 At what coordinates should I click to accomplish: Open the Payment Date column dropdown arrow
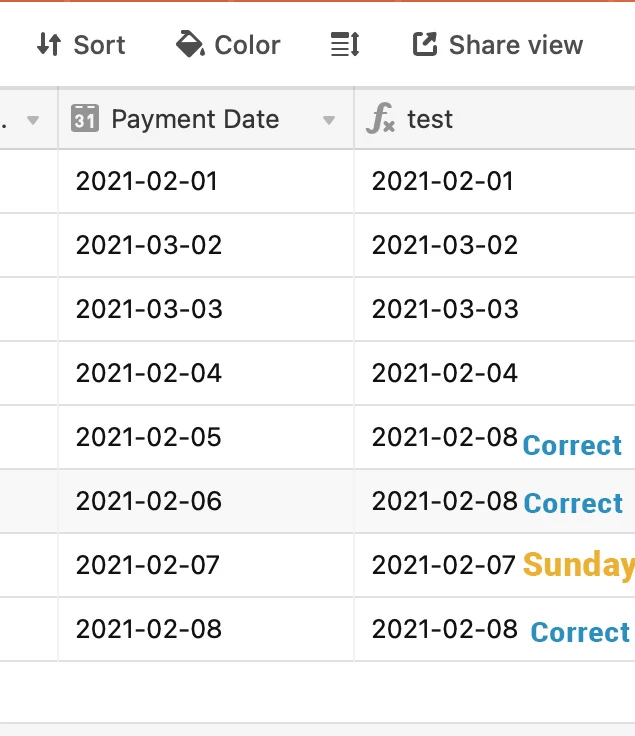click(329, 120)
